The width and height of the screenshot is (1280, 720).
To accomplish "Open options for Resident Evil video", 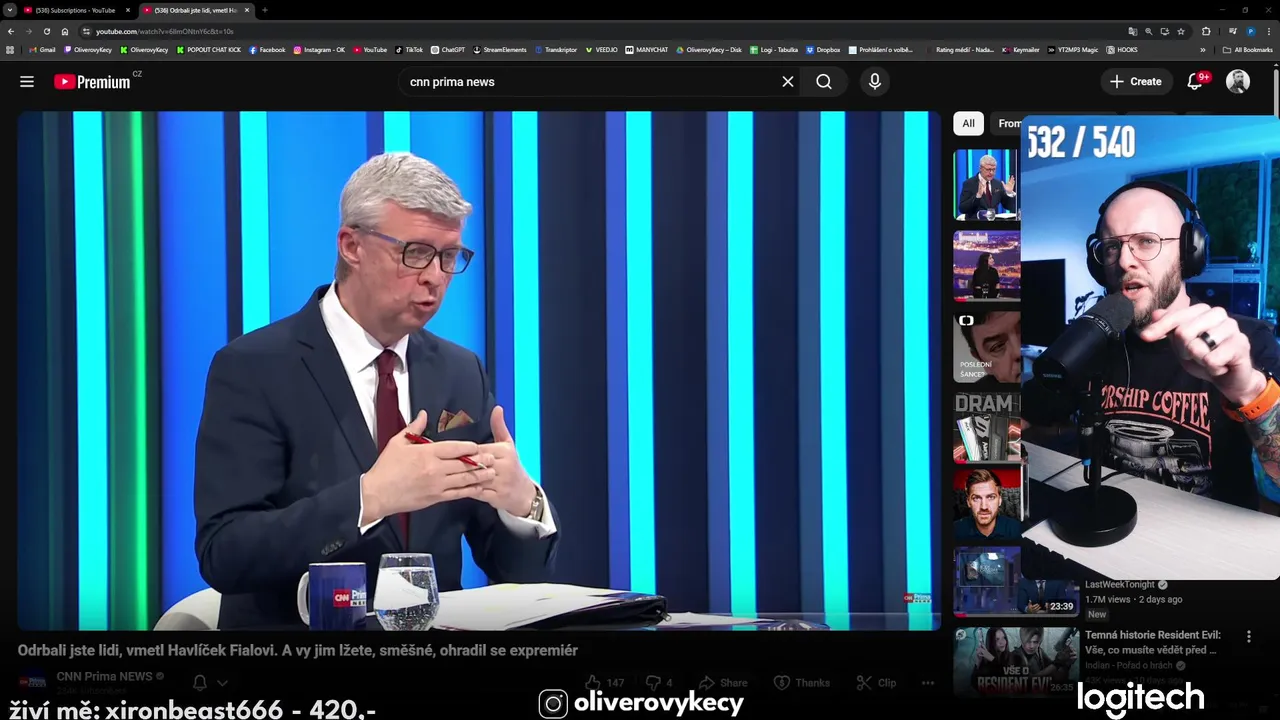I will 1248,636.
